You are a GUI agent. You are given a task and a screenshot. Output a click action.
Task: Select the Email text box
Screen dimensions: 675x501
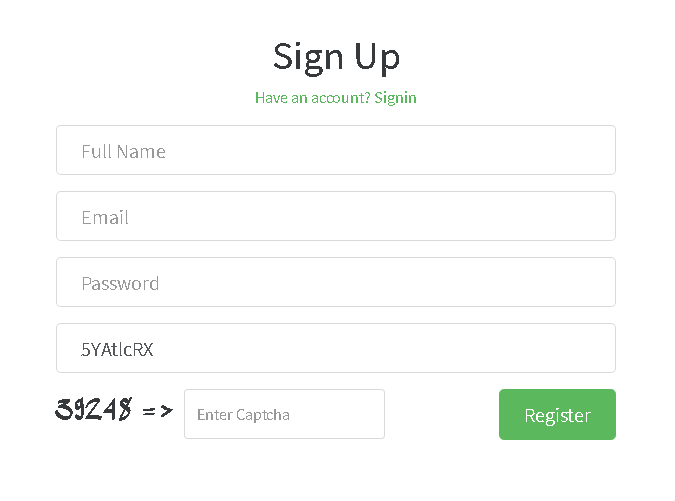pos(335,217)
